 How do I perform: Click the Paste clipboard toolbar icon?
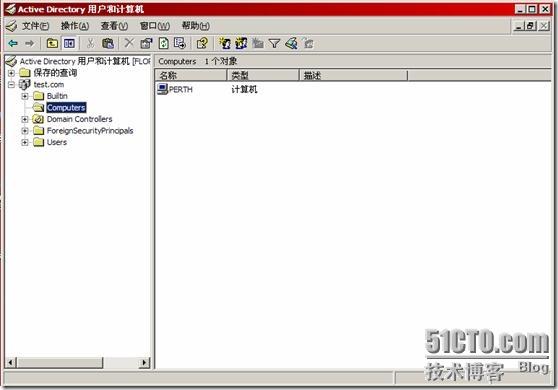107,44
